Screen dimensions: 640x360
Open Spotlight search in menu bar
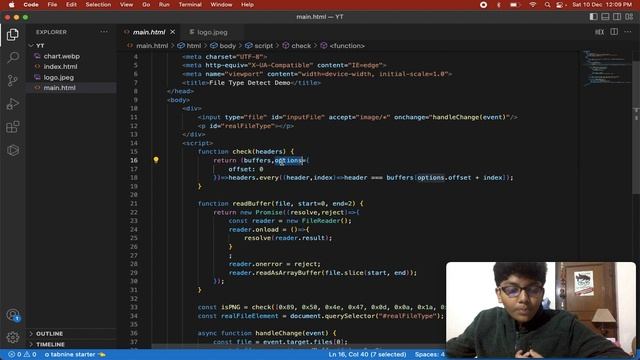[x=547, y=4]
